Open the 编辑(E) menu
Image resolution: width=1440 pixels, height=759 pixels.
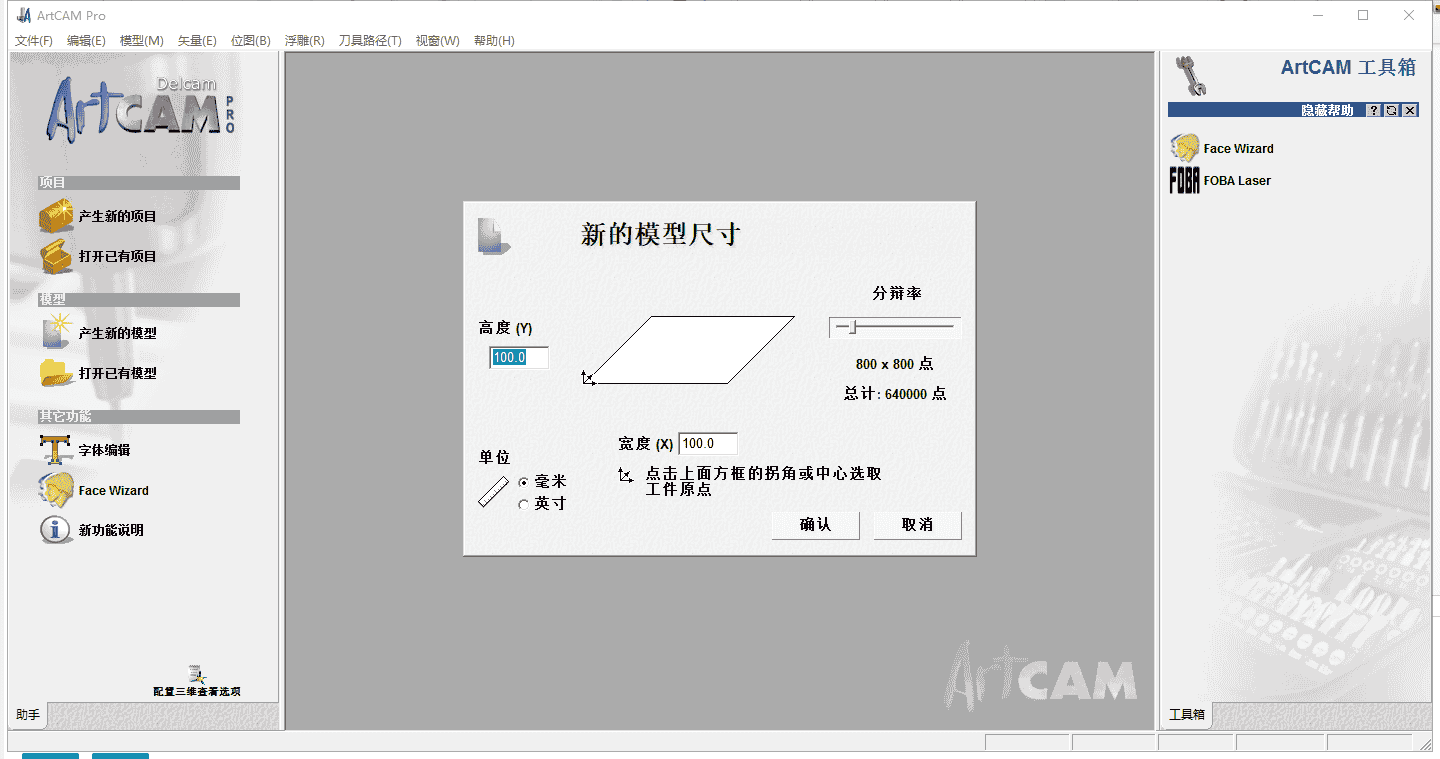tap(86, 41)
